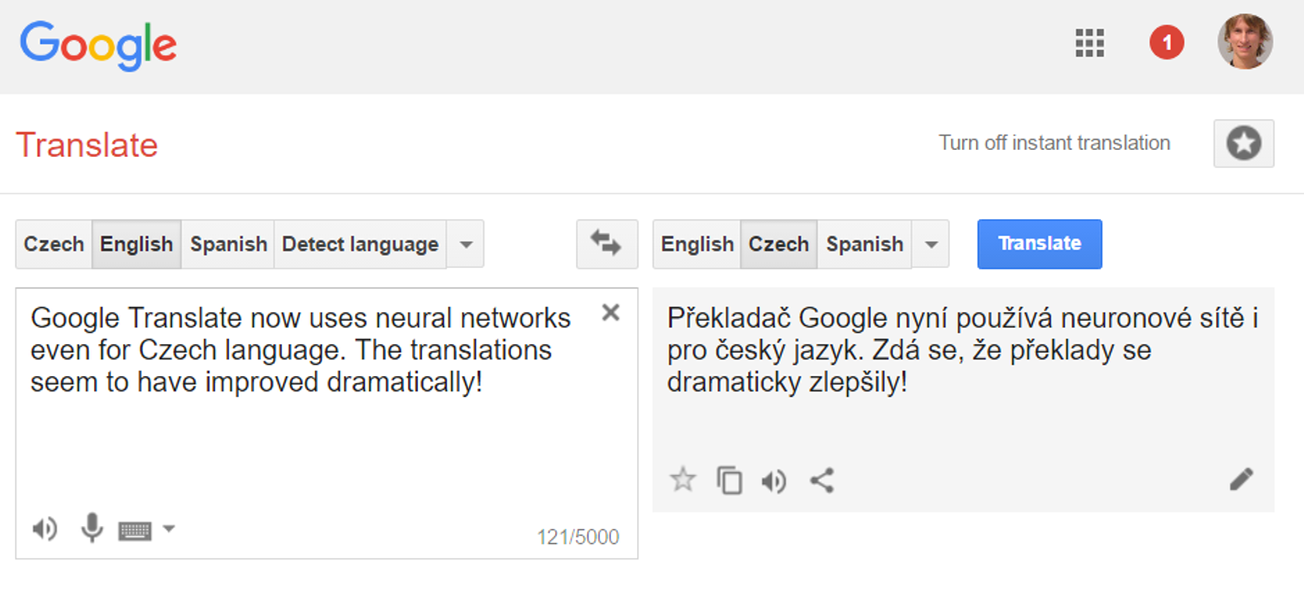1304x600 pixels.
Task: Click the Czech translation output text
Action: tap(962, 350)
